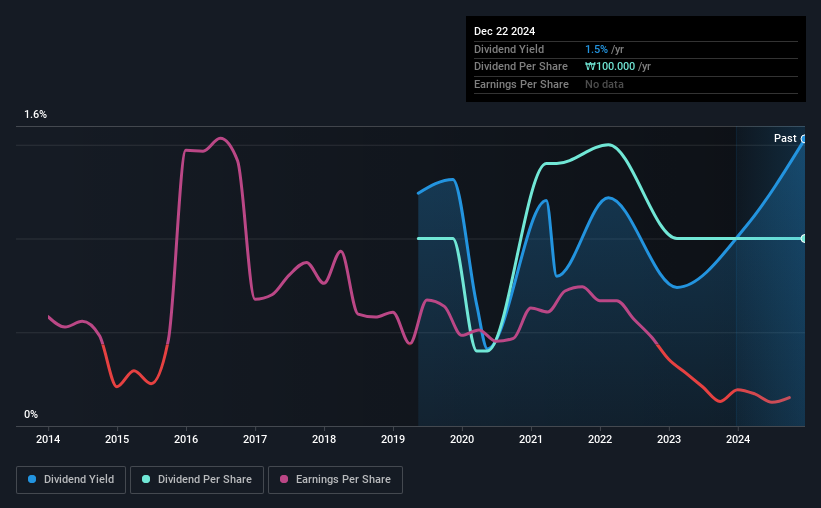The image size is (821, 508).
Task: Click the blue Dividend Yield legend dot
Action: click(x=32, y=479)
